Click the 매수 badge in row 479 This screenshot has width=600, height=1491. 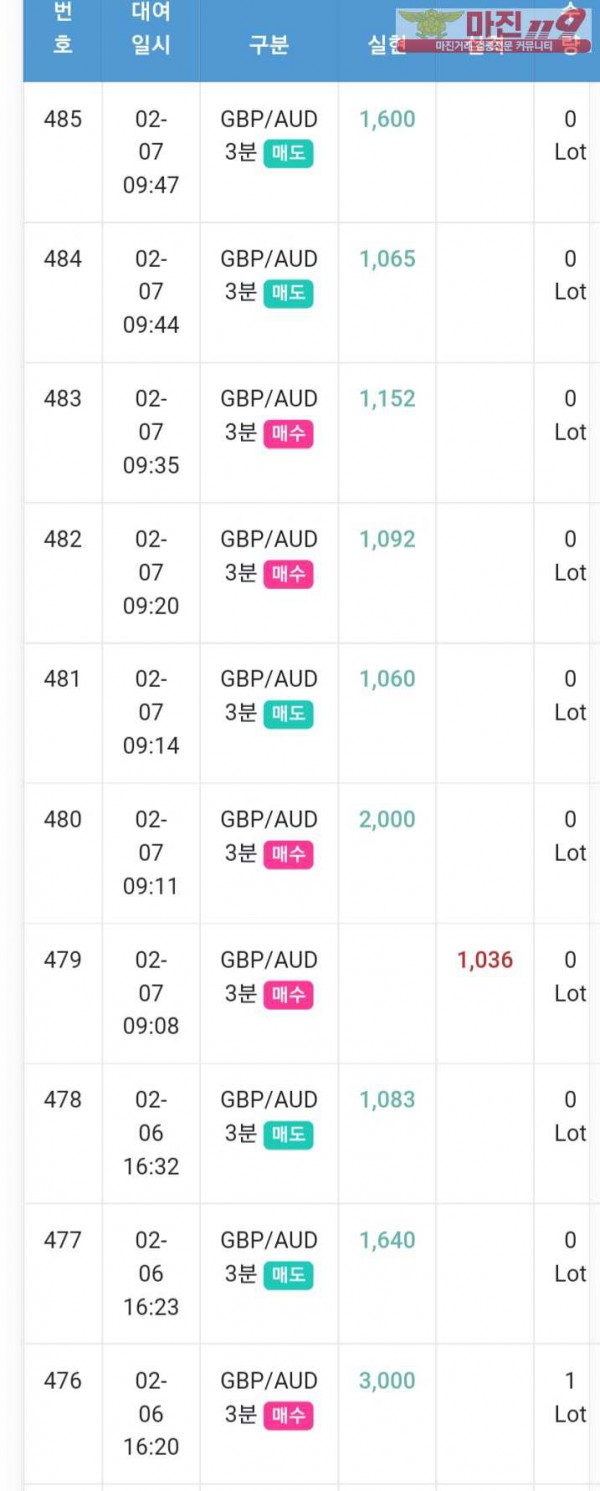(288, 994)
